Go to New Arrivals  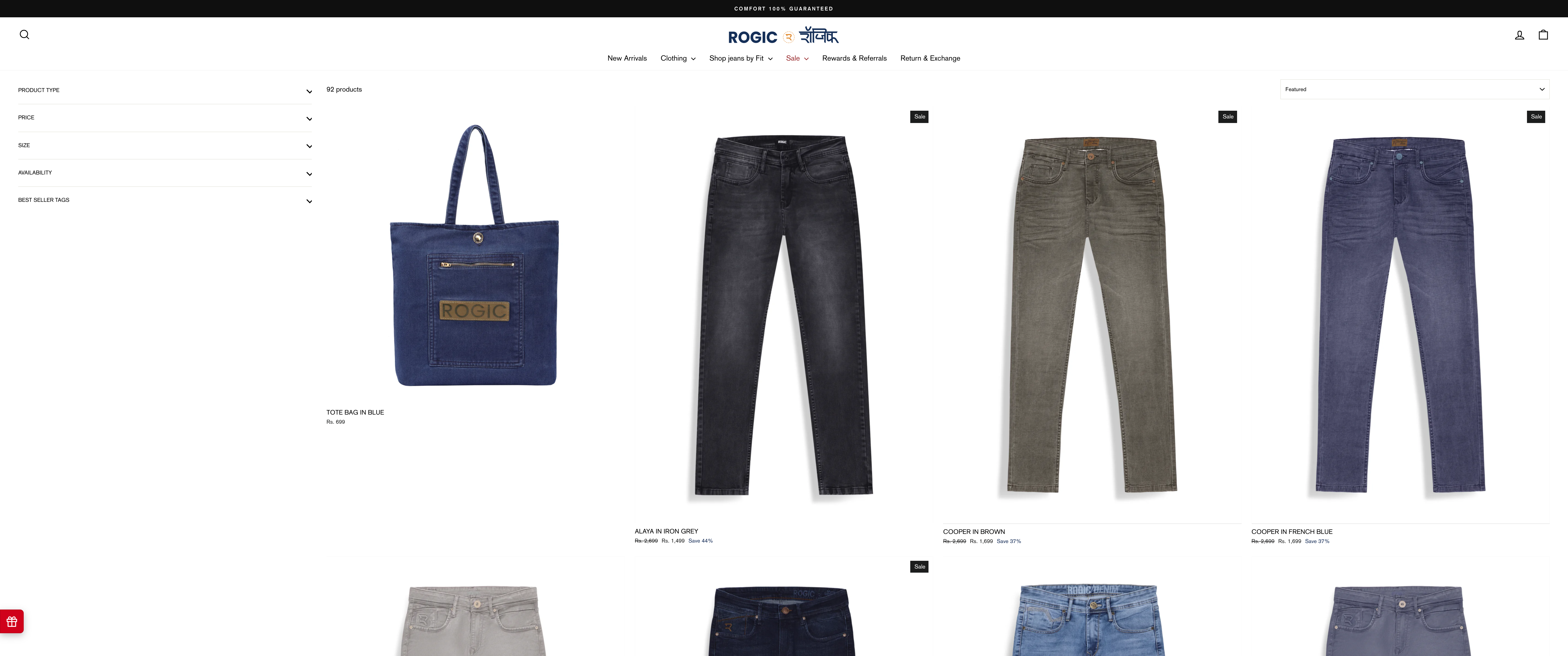627,58
